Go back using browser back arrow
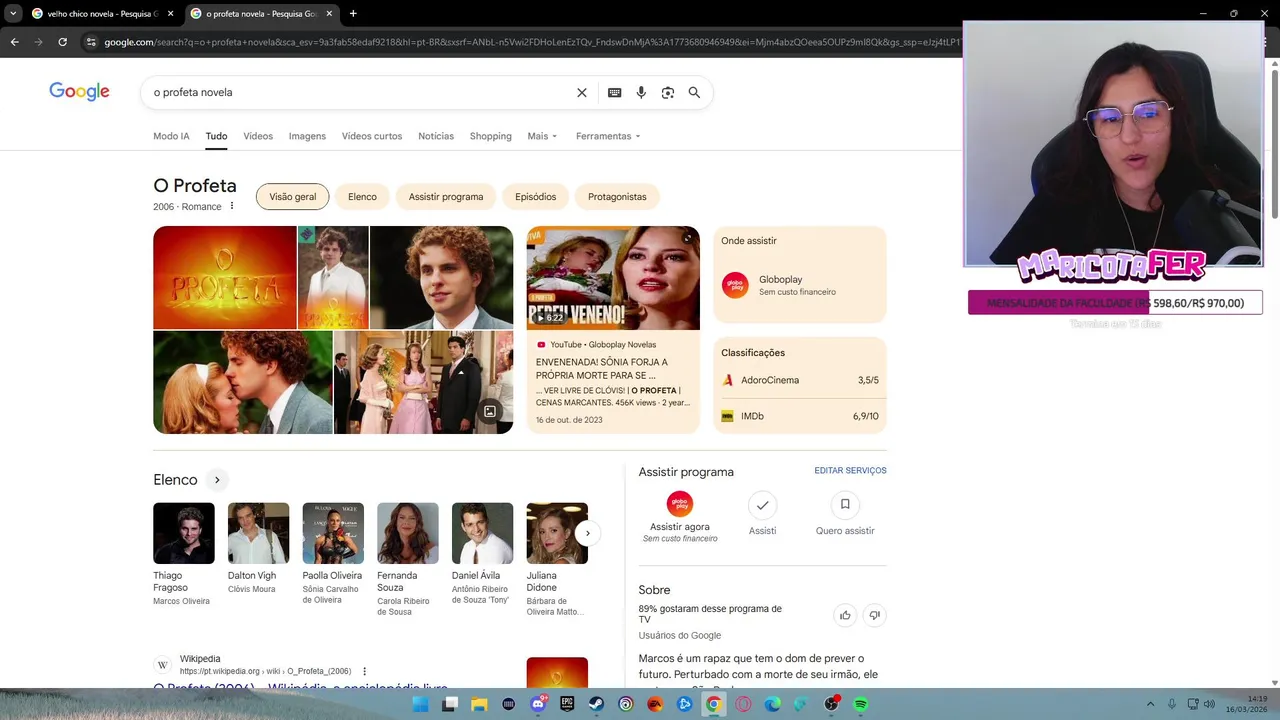Image resolution: width=1280 pixels, height=720 pixels. [14, 42]
